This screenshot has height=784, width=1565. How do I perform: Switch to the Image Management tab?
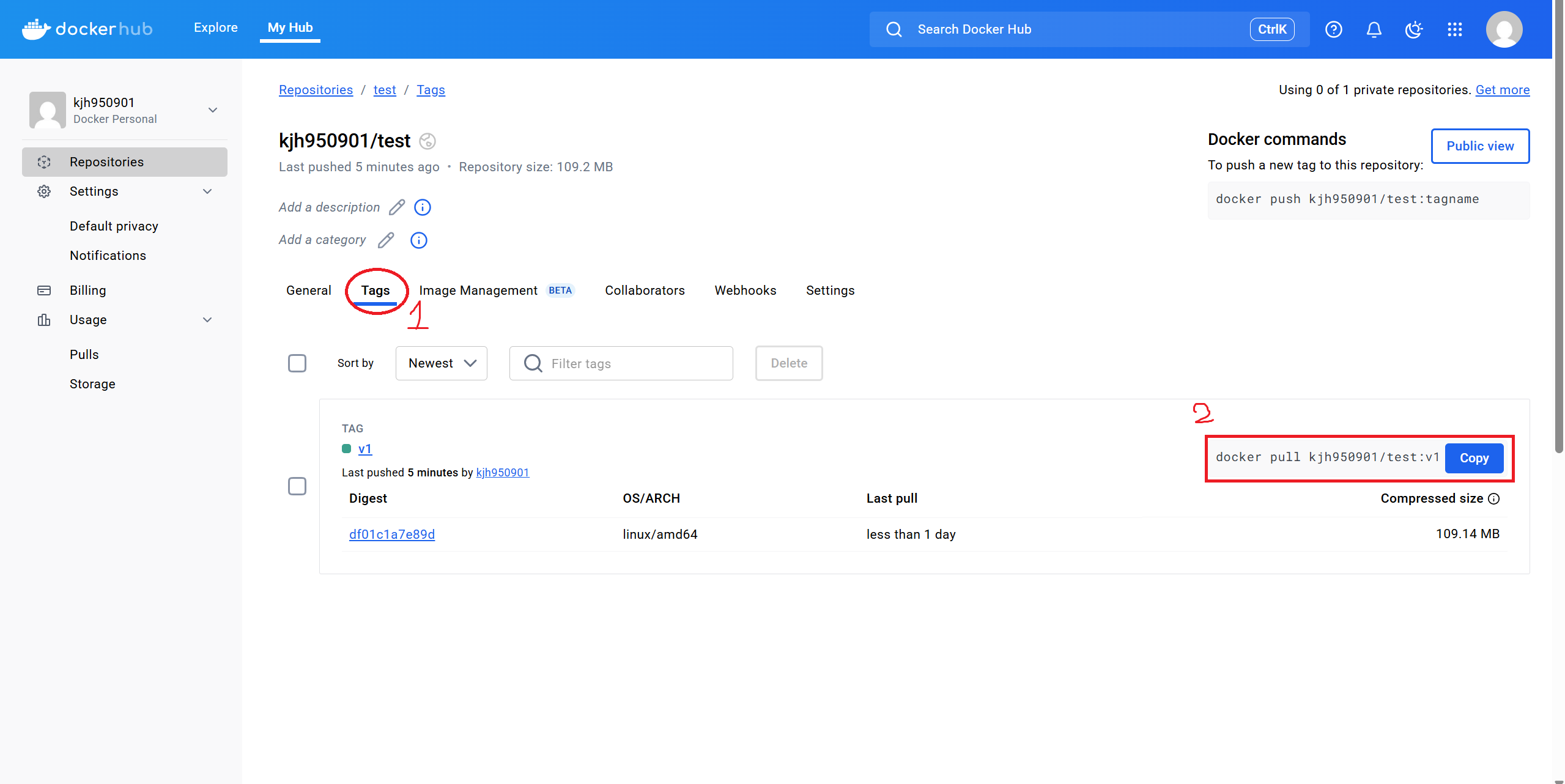pos(478,290)
